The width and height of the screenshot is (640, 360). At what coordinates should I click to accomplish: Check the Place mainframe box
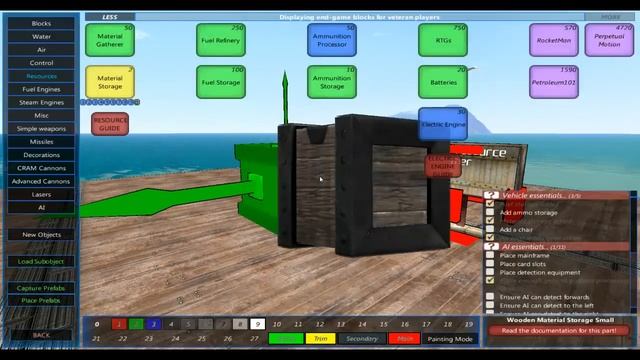click(490, 255)
